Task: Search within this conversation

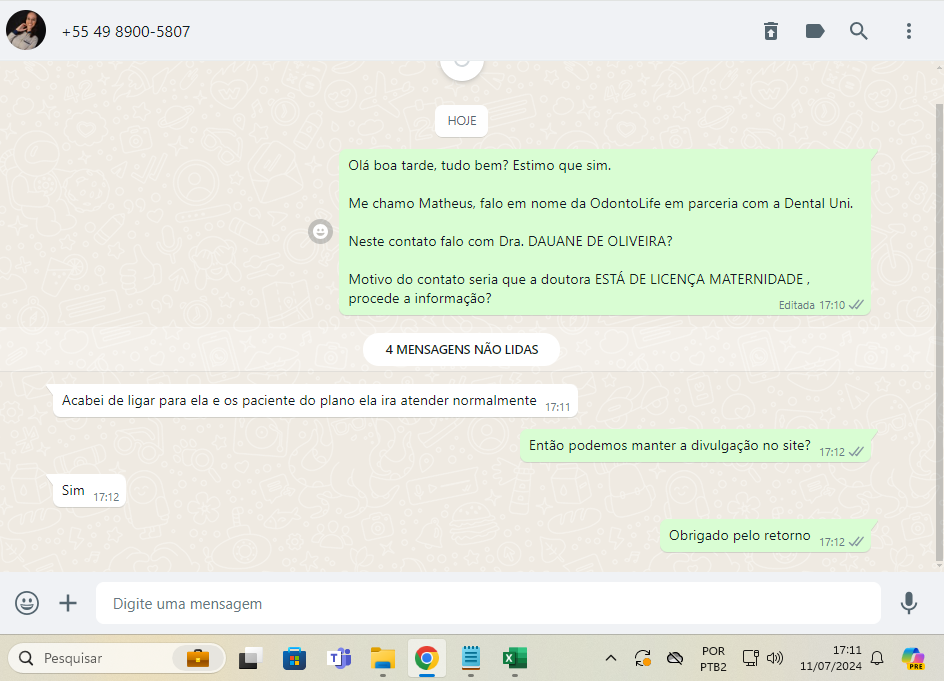Action: [859, 31]
